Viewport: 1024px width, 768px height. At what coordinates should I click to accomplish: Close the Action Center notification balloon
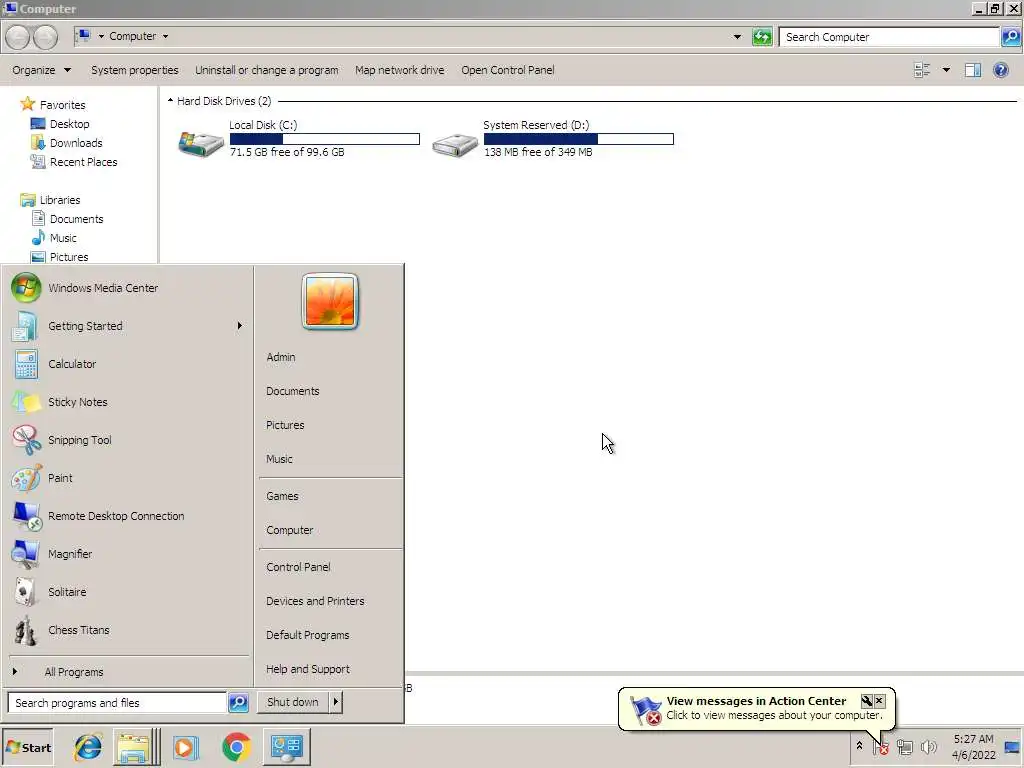click(880, 701)
